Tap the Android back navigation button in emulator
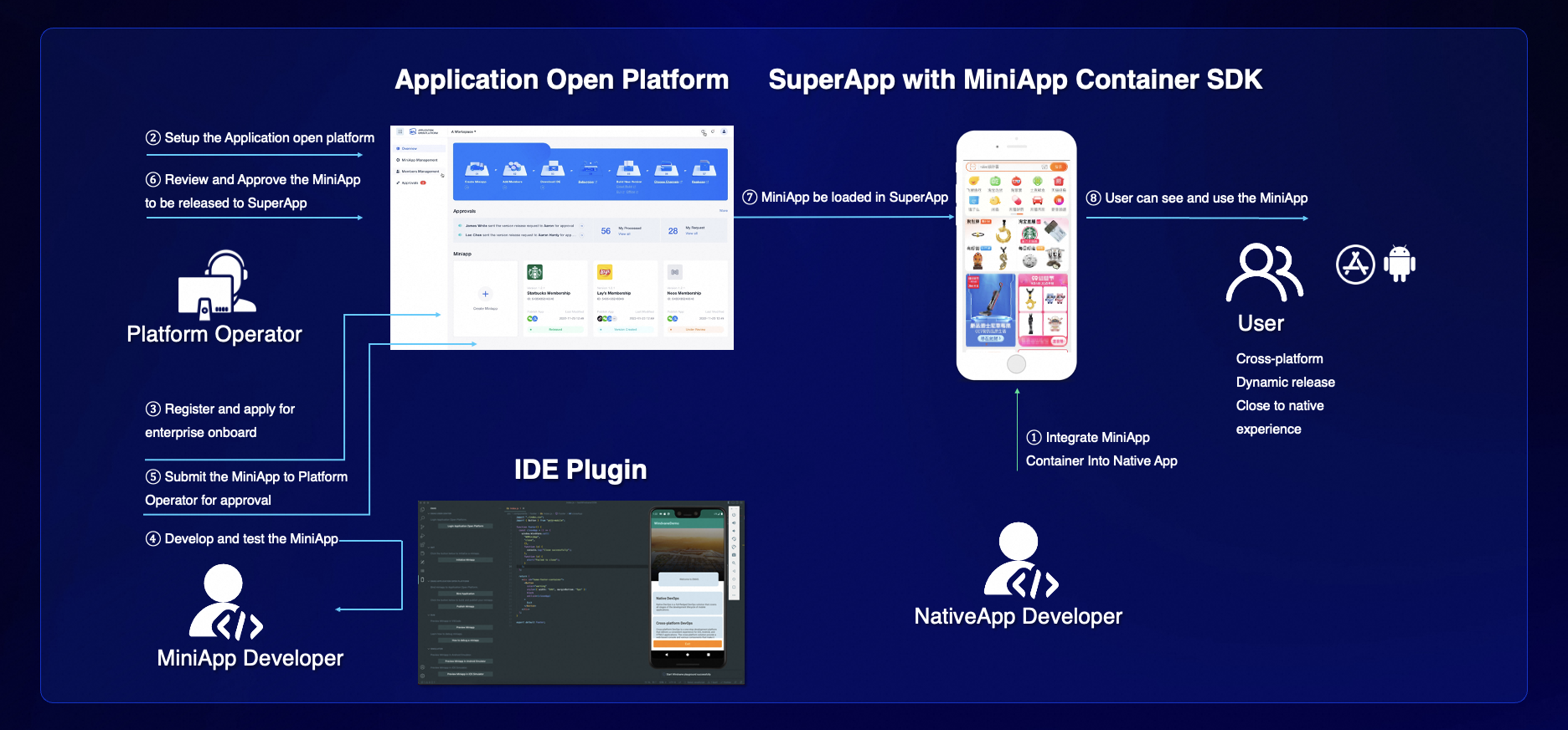Screen dimensions: 1568x730 coord(666,655)
